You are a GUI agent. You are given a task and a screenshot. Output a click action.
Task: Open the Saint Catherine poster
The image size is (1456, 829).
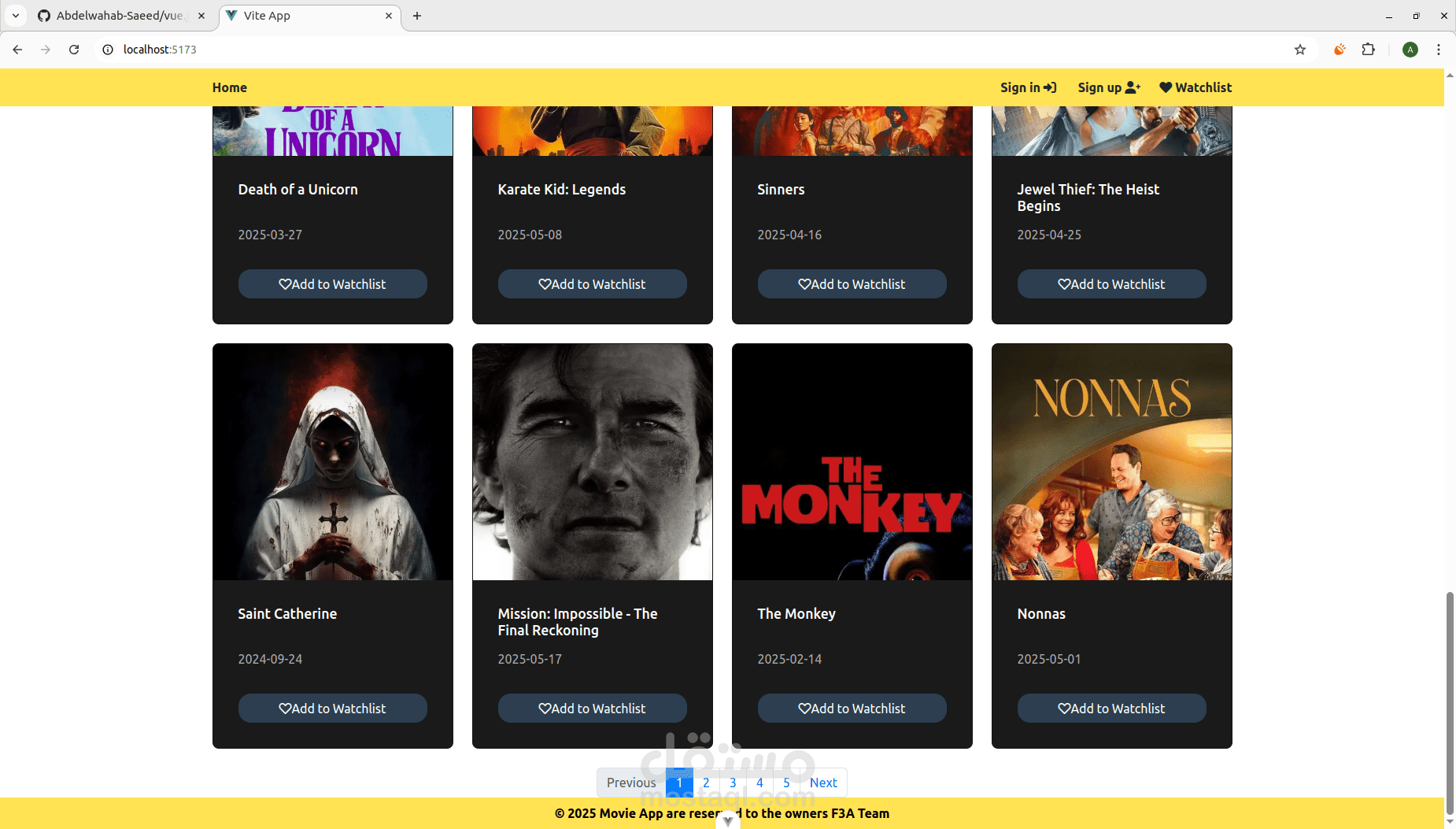point(333,462)
